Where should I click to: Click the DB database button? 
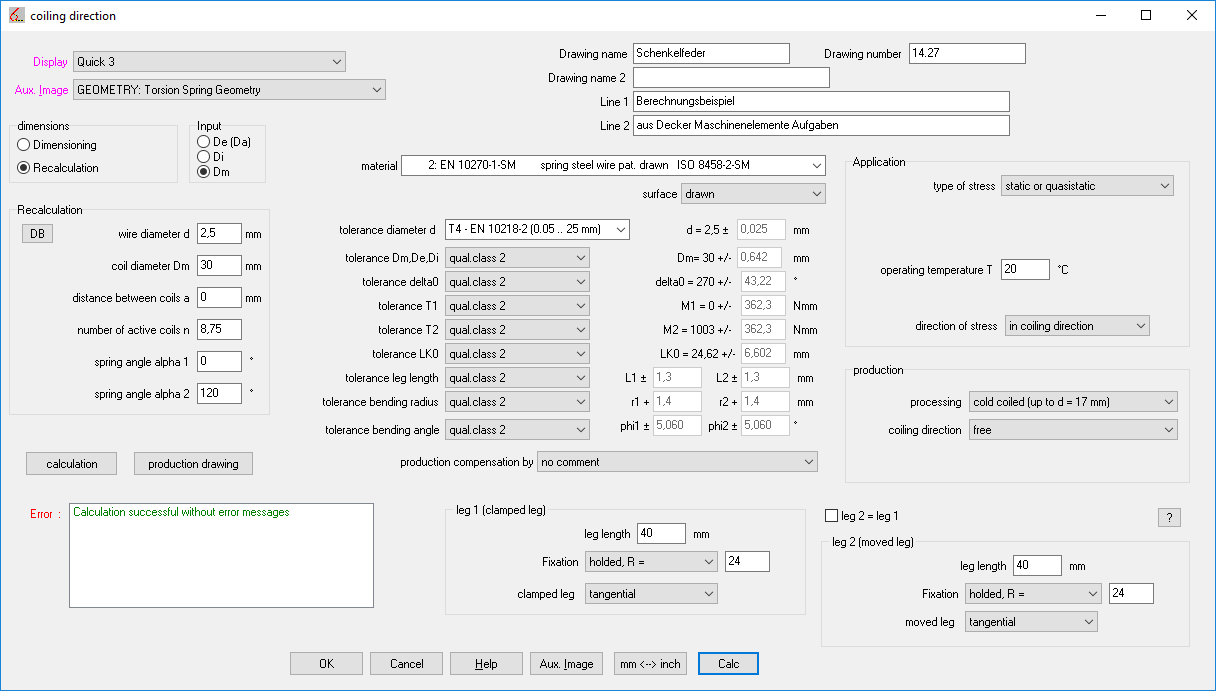tap(37, 233)
